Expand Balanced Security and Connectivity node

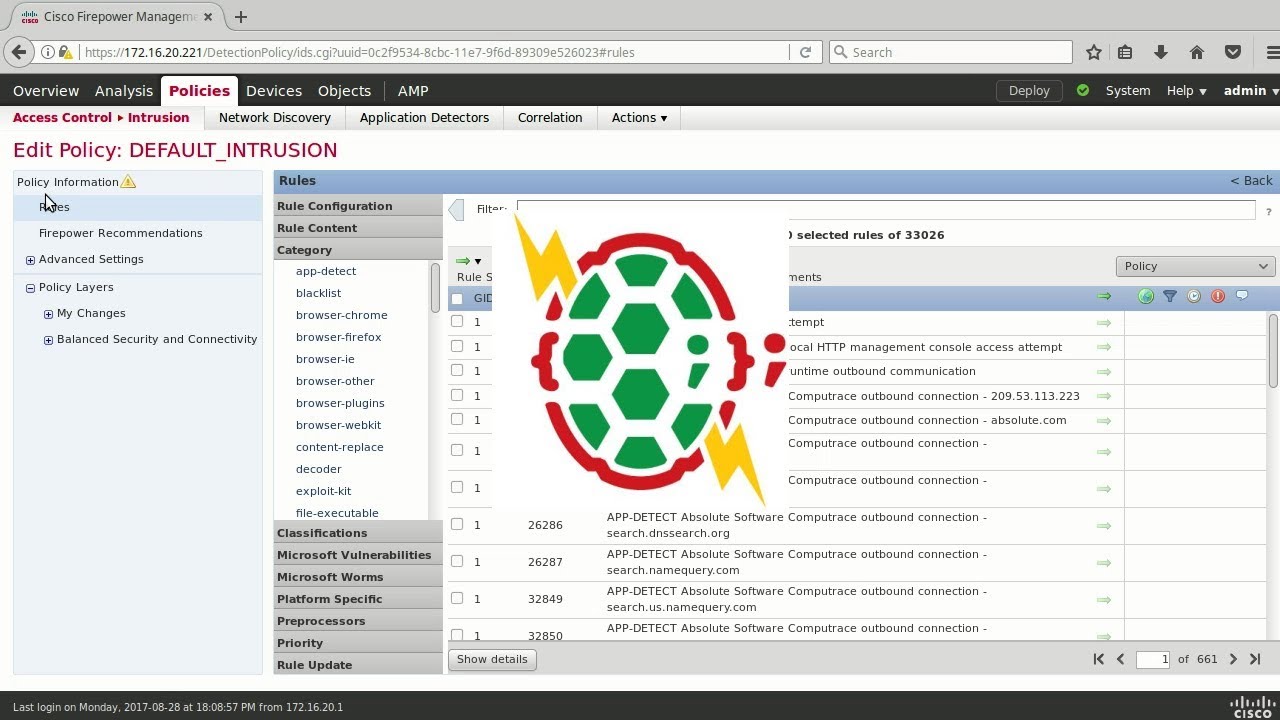[48, 340]
